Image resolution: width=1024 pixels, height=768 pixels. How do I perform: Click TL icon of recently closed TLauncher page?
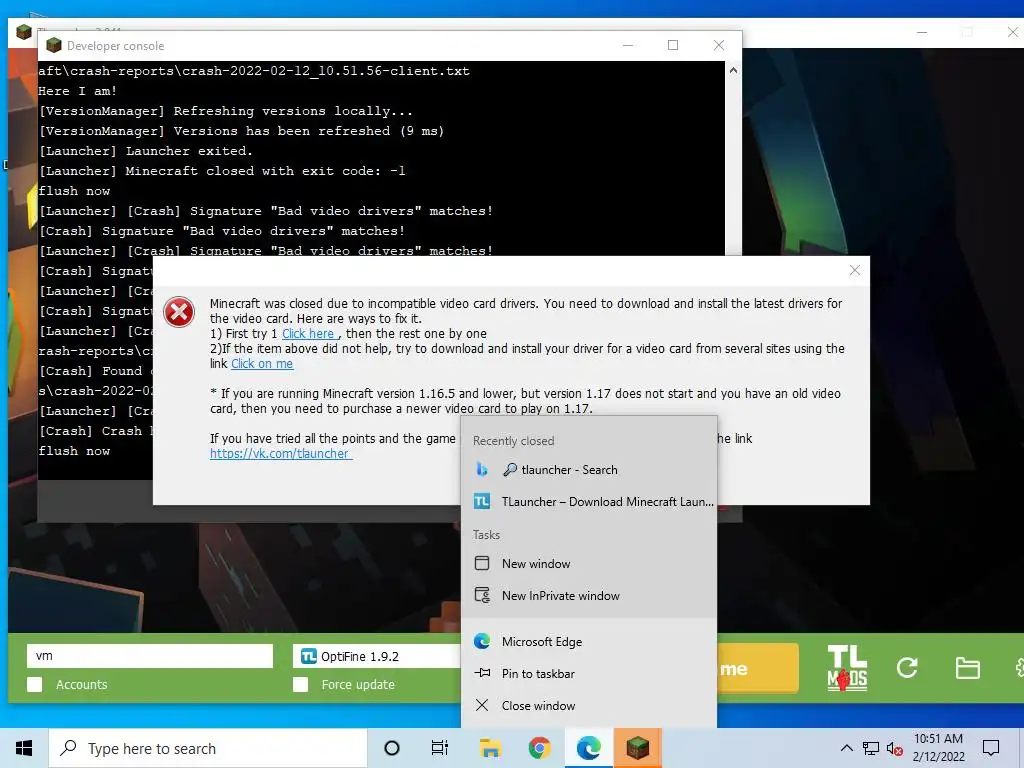tap(482, 502)
